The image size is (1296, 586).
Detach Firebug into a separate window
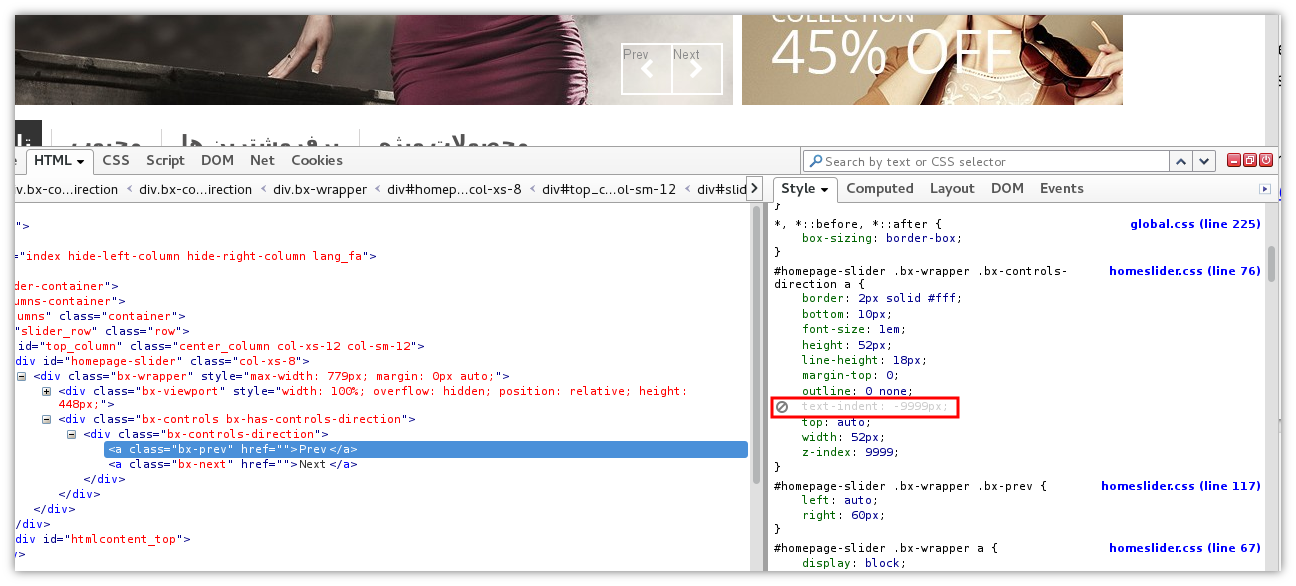coord(1250,160)
